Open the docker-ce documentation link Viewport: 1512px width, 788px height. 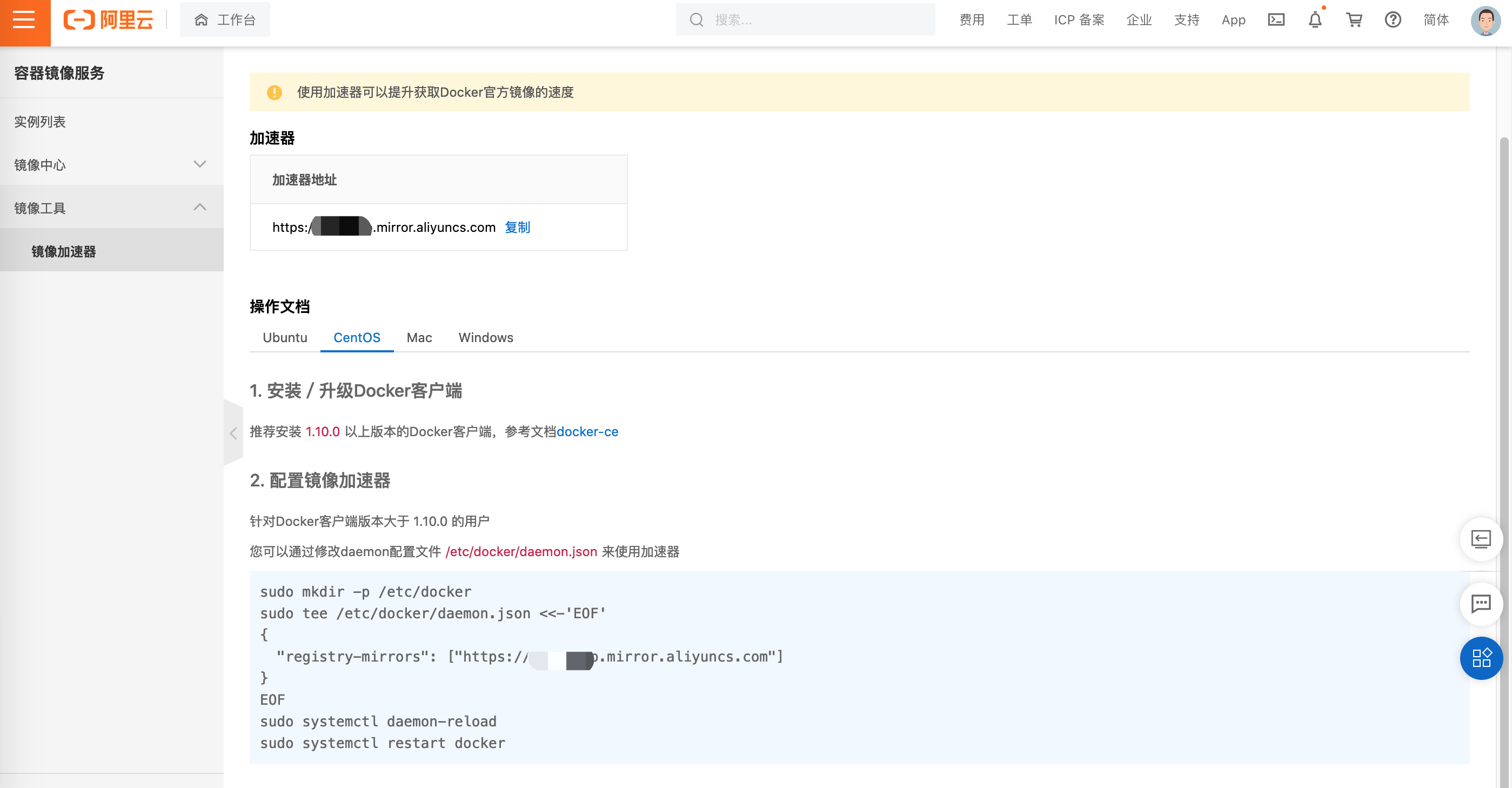click(x=587, y=432)
